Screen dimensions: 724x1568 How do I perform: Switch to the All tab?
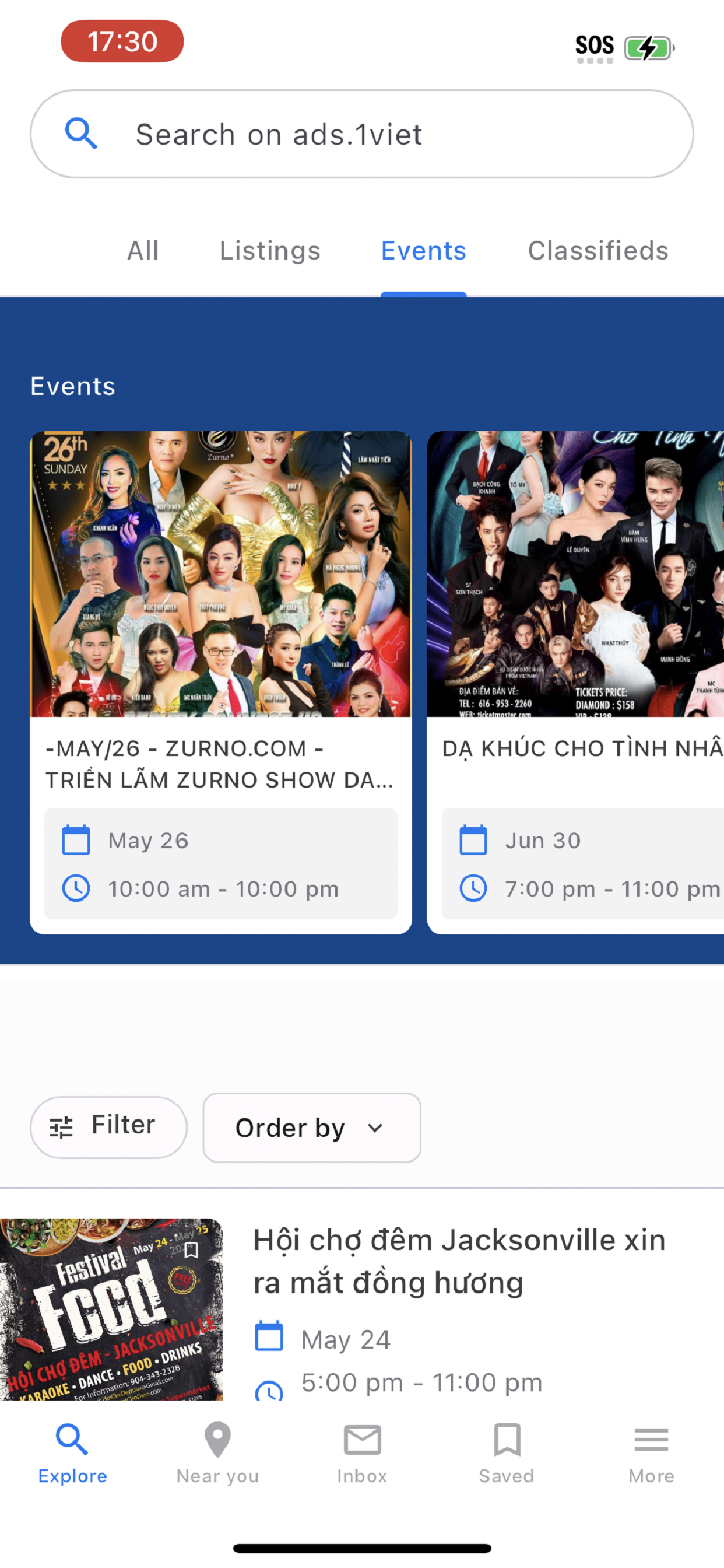pos(143,251)
